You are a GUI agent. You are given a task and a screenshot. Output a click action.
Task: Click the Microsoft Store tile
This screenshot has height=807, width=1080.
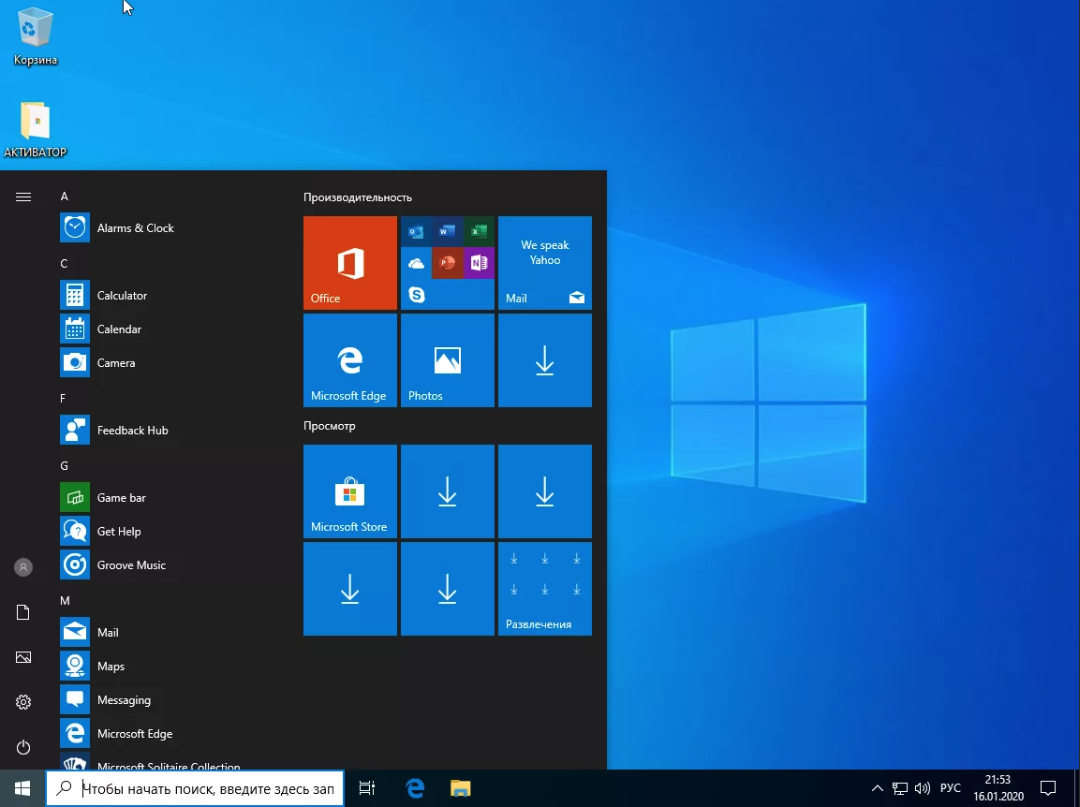(350, 491)
